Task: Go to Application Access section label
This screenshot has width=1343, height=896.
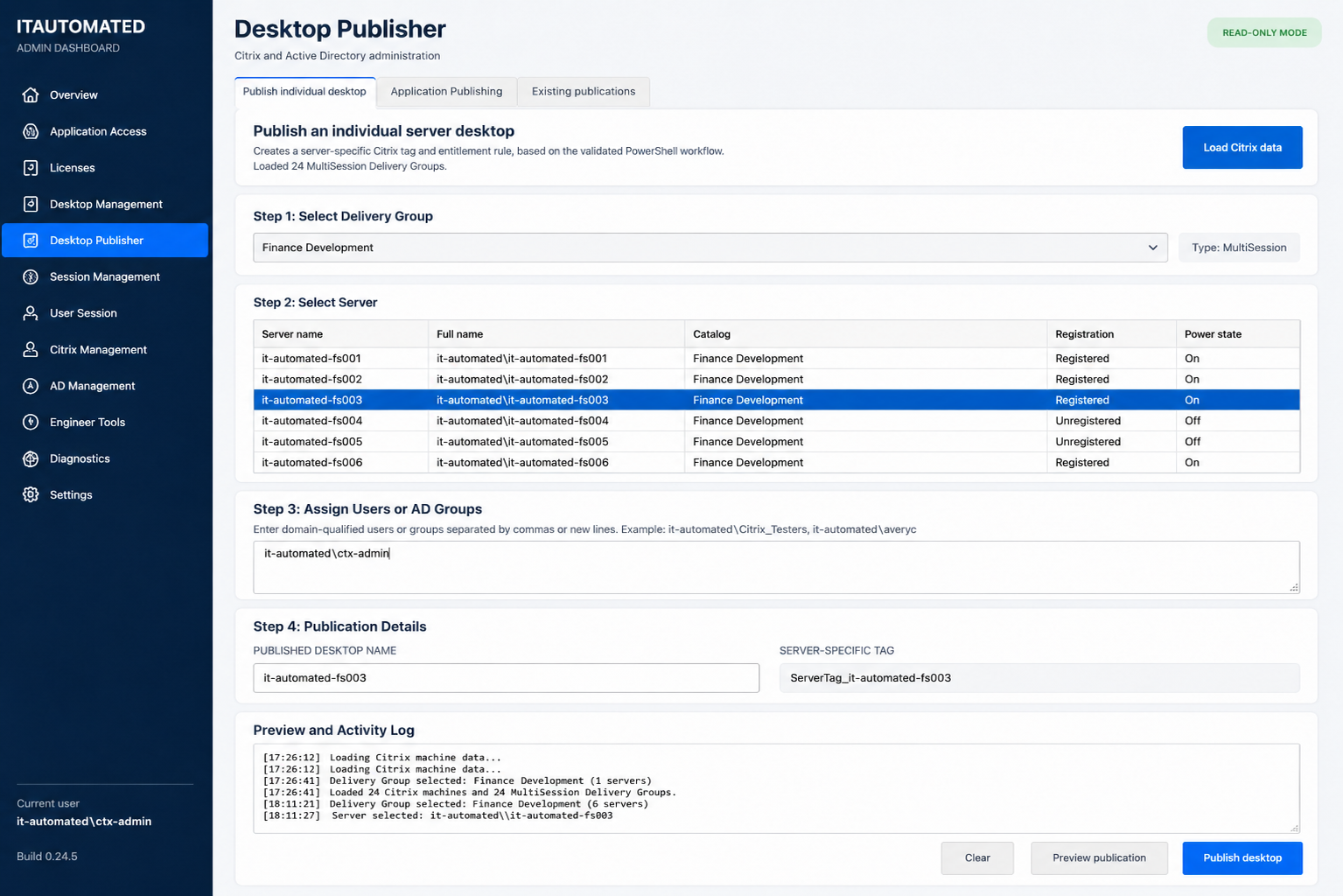Action: (98, 131)
